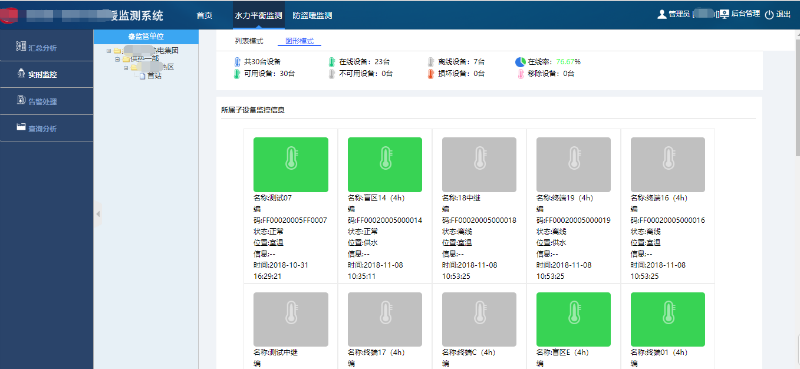800x369 pixels.
Task: Open 汇总分析 in the left sidebar
Action: 37,47
